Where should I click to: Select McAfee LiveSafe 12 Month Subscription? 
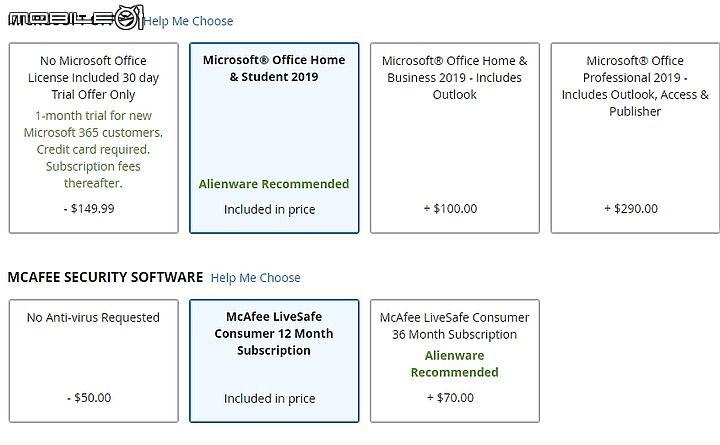click(x=274, y=361)
